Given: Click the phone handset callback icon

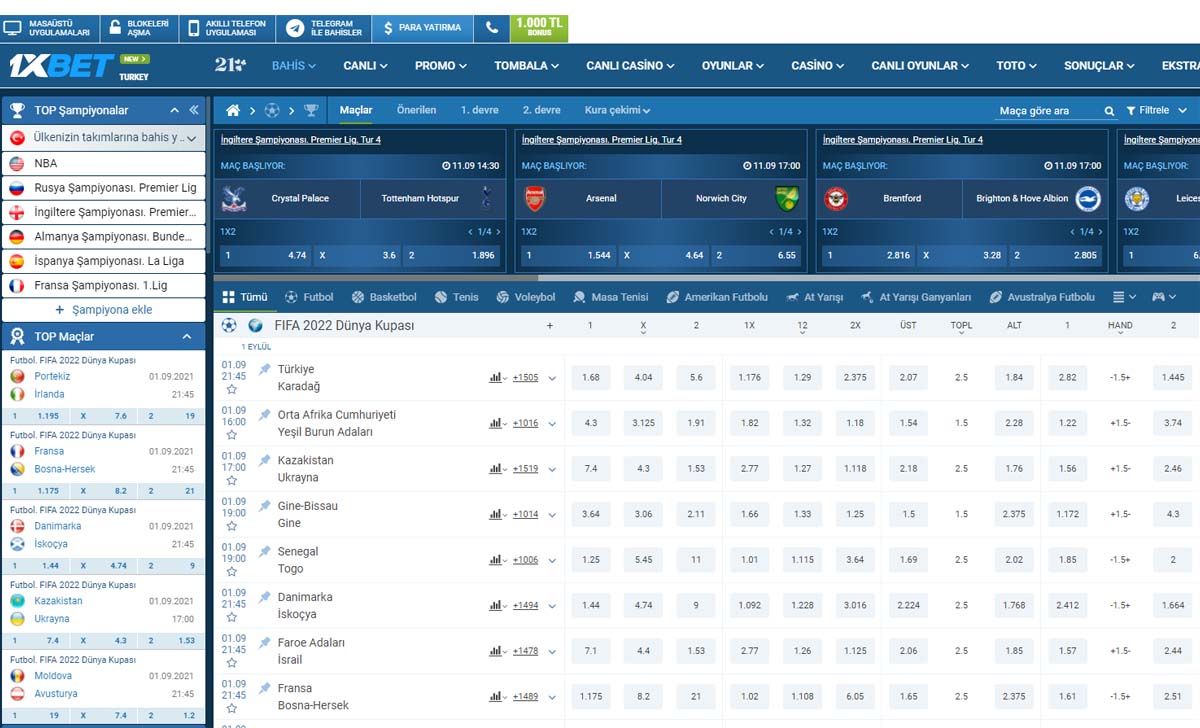Looking at the screenshot, I should tap(491, 28).
